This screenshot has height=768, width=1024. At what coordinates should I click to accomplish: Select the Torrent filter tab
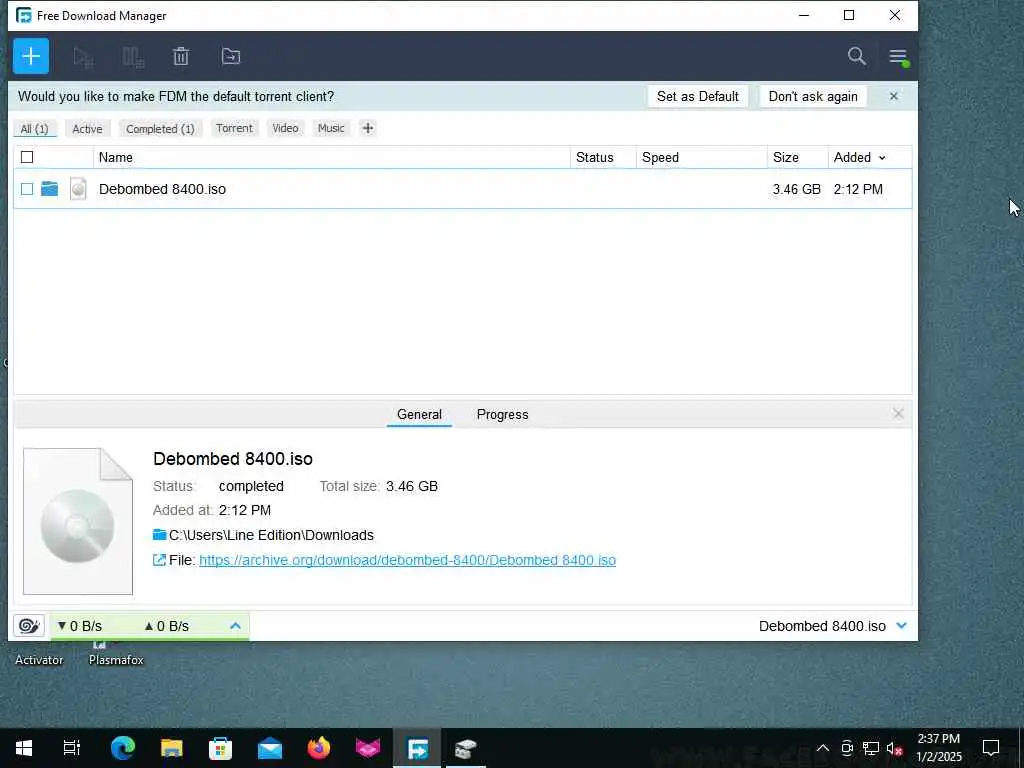pyautogui.click(x=234, y=128)
